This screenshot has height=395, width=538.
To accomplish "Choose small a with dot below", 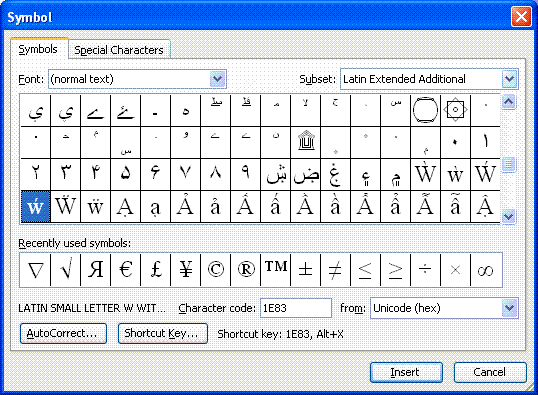I will pyautogui.click(x=155, y=207).
